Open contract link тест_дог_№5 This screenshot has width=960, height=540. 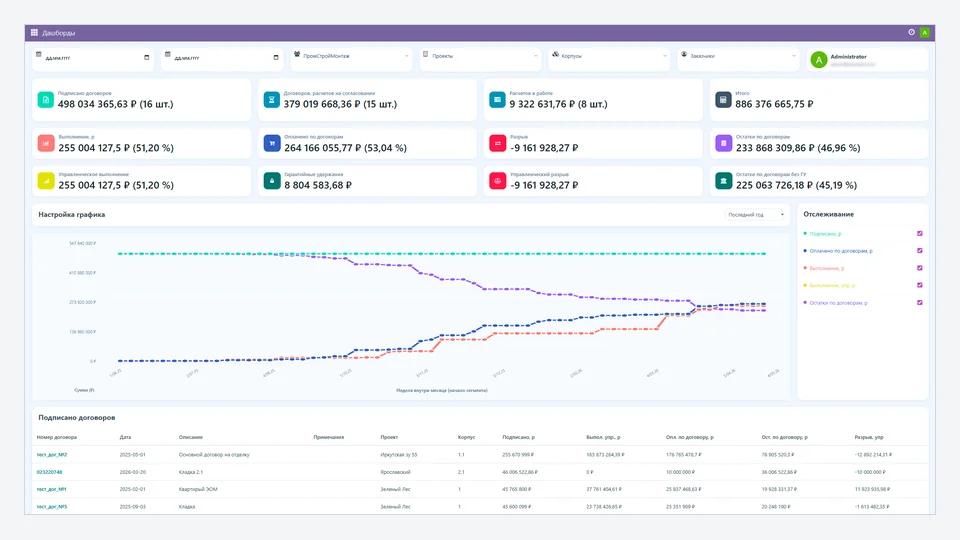[52, 507]
